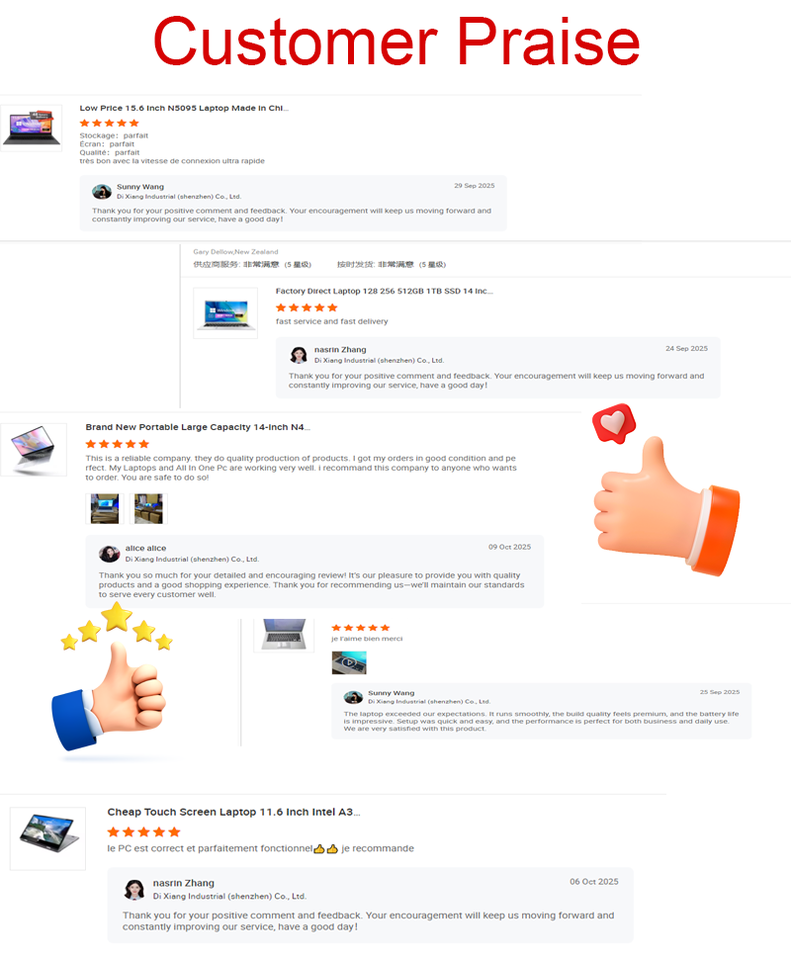Image resolution: width=791 pixels, height=960 pixels.
Task: Click Sunny Wang's avatar in first reply
Action: pyautogui.click(x=102, y=192)
